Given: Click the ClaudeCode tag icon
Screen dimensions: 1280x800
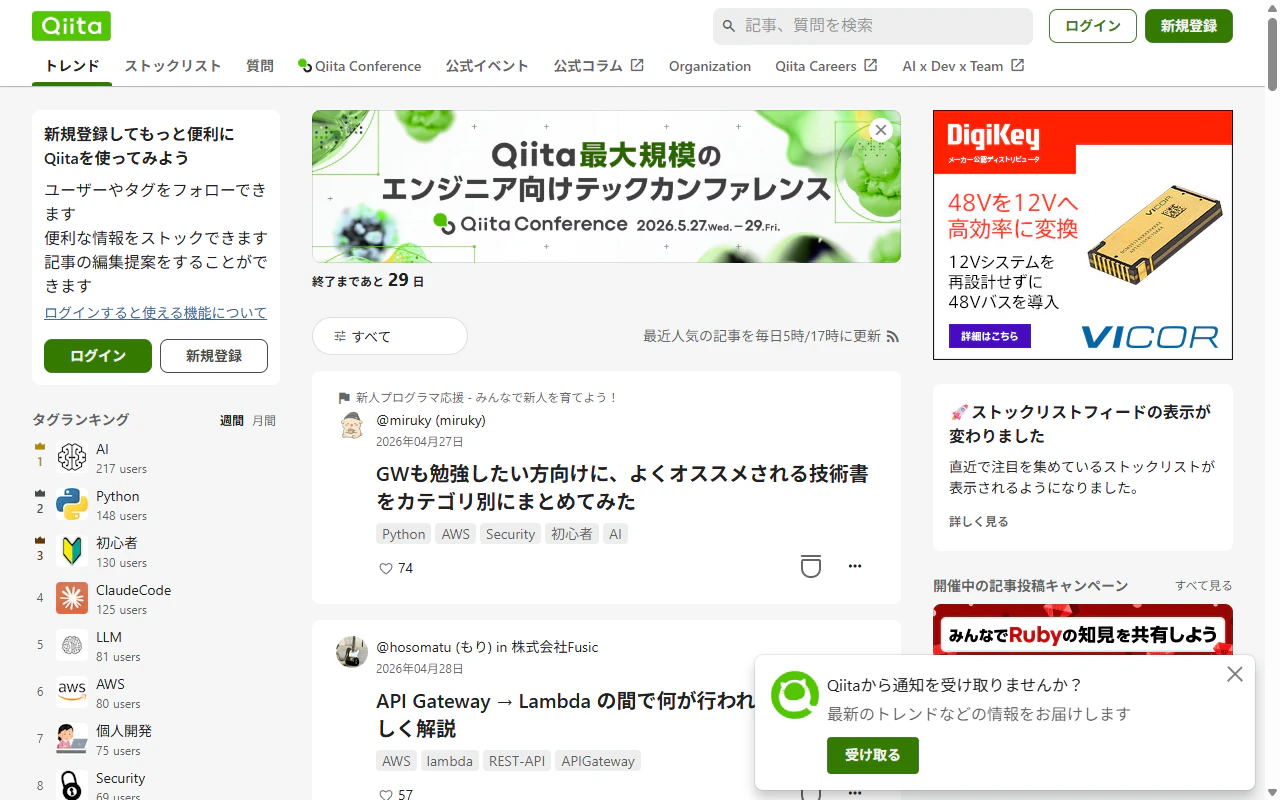Looking at the screenshot, I should 72,599.
